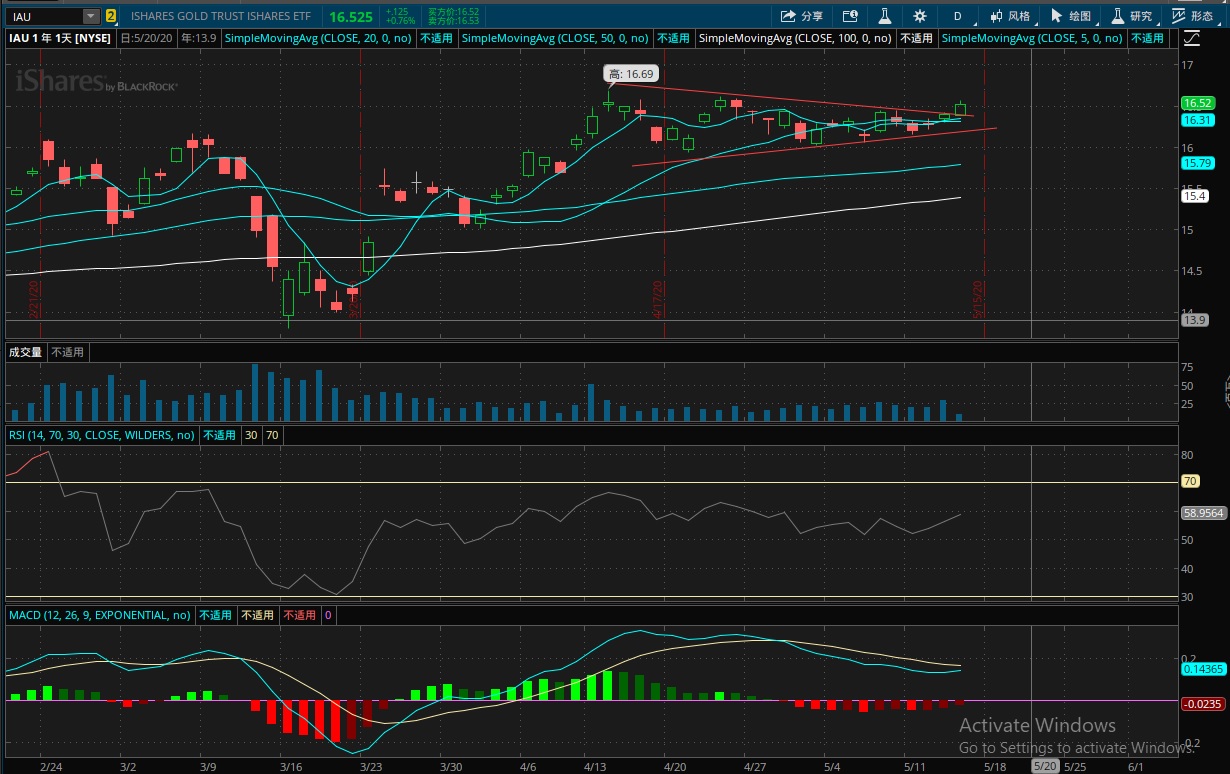Click the 15.79 moving average axis label

point(1197,163)
